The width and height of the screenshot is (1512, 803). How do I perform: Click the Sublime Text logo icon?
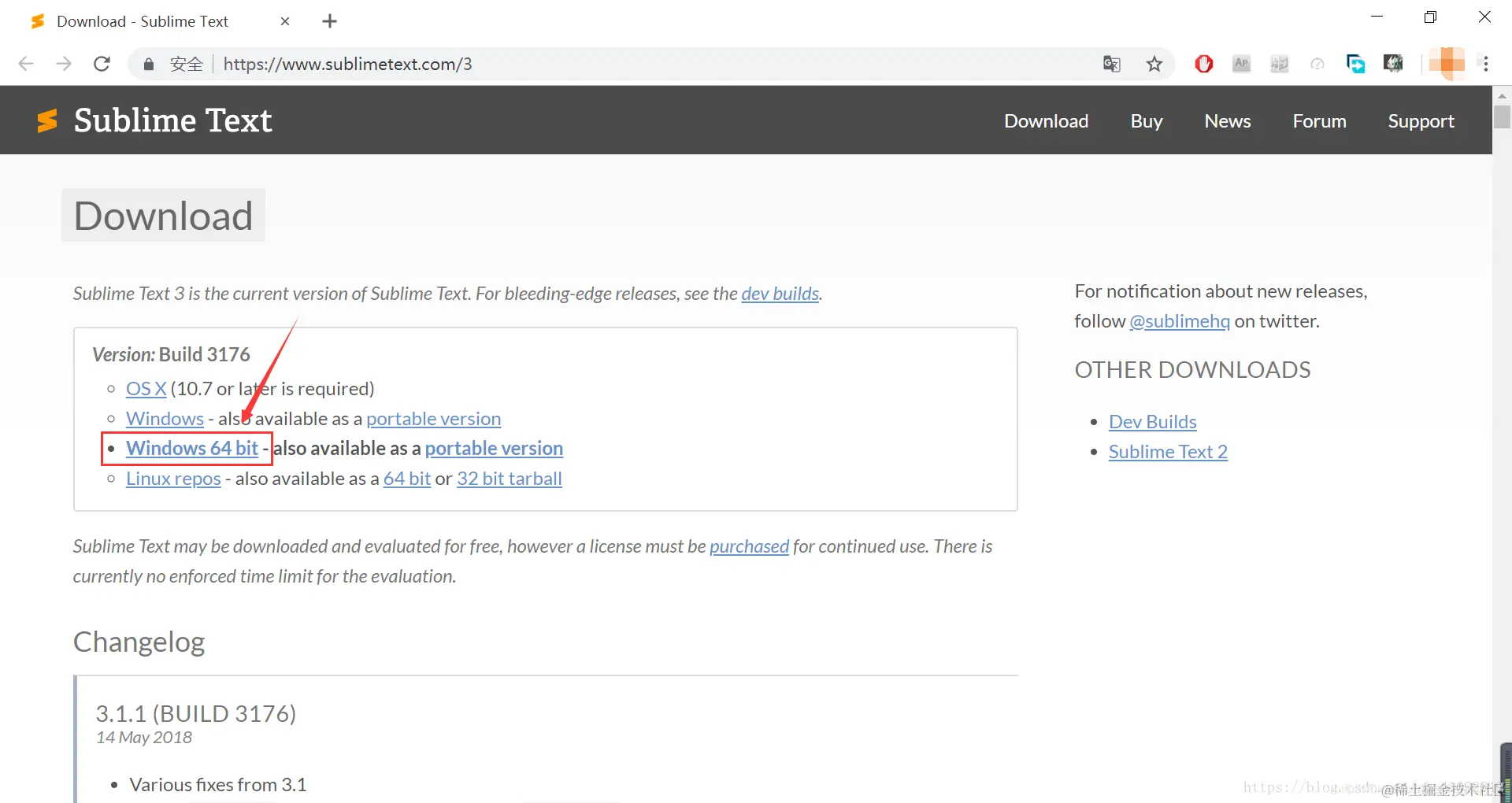click(47, 120)
